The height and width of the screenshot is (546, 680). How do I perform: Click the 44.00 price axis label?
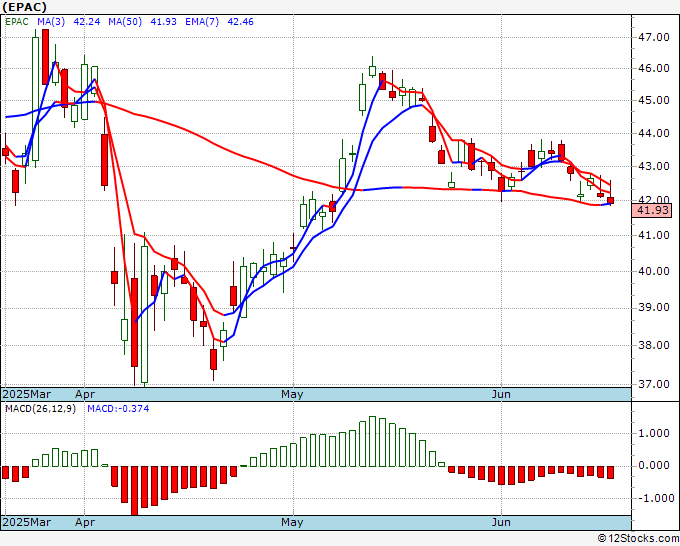click(654, 134)
